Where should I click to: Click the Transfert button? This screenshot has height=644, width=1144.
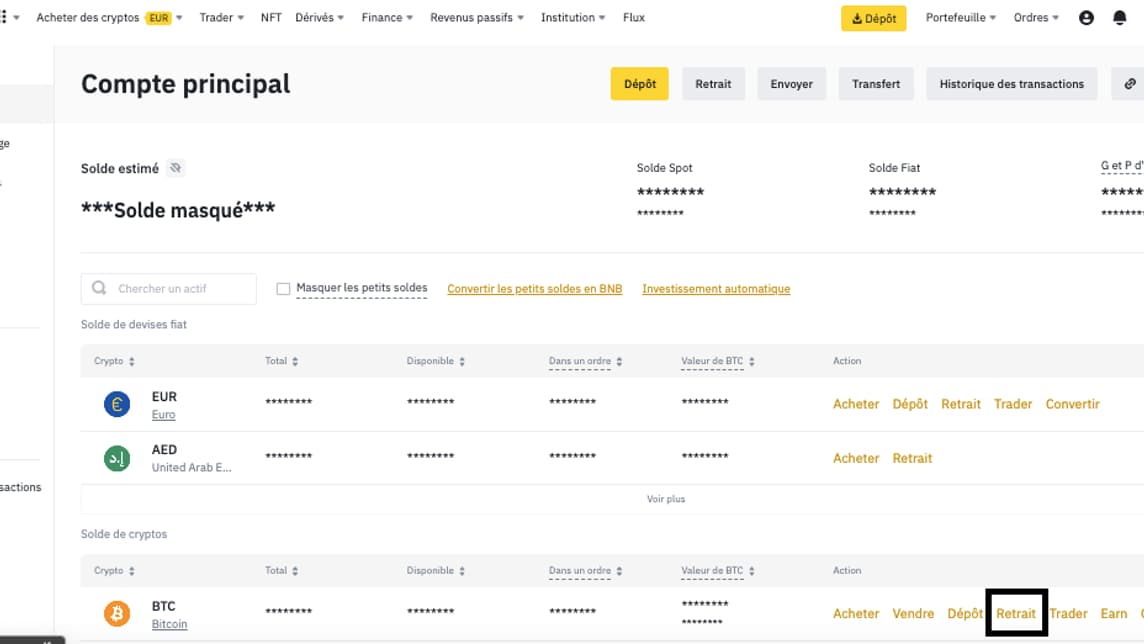pos(876,84)
